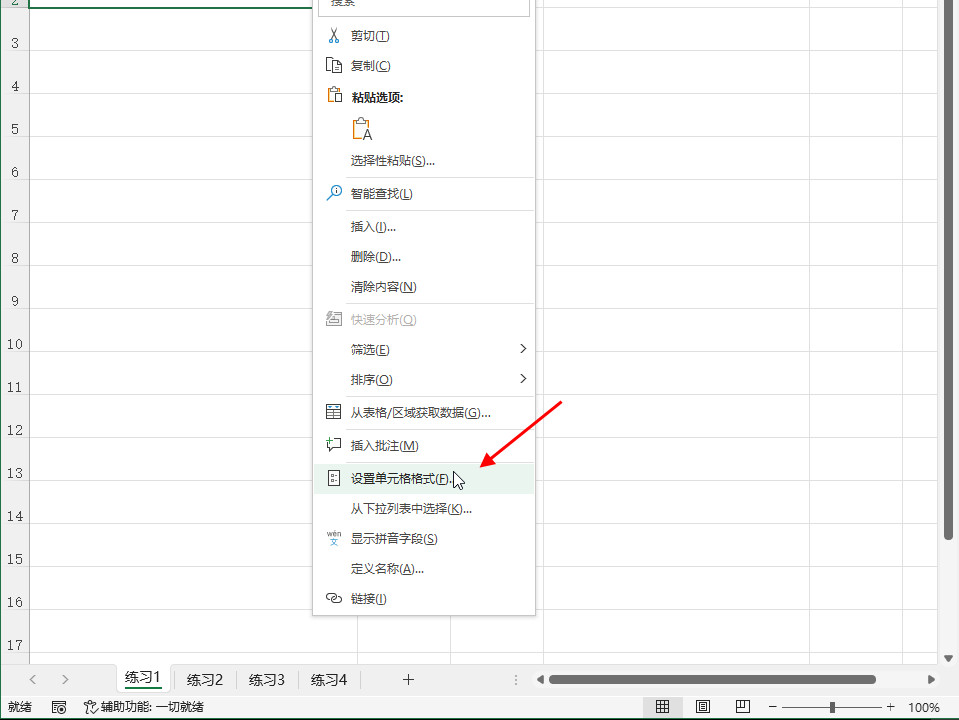Add a new sheet with plus button
Image resolution: width=959 pixels, height=720 pixels.
point(409,679)
